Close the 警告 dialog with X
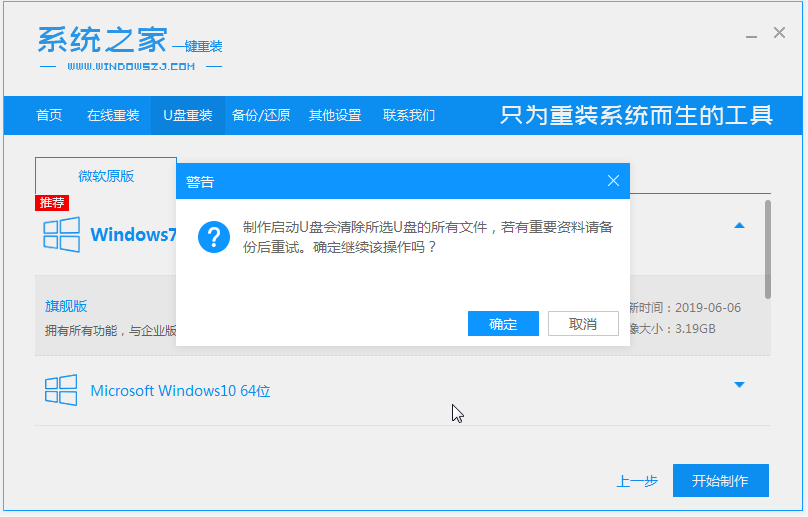 tap(613, 181)
